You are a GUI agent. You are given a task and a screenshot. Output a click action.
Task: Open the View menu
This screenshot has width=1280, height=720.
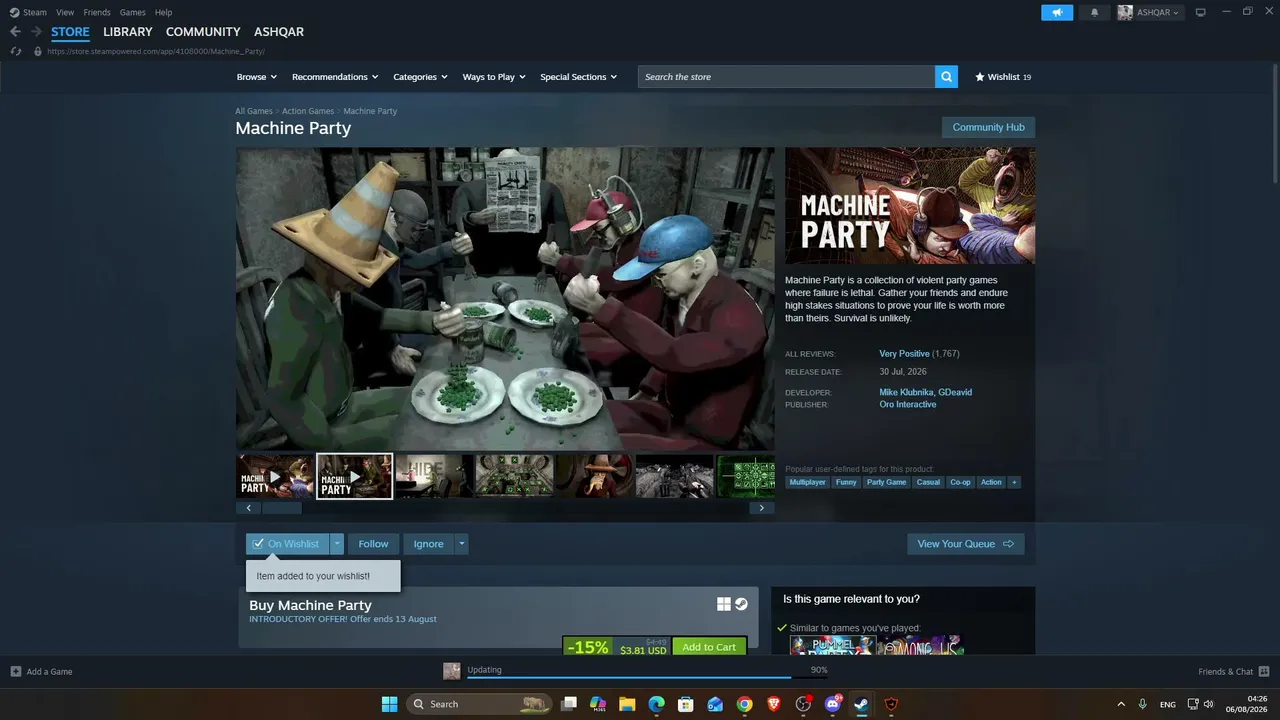tap(65, 12)
